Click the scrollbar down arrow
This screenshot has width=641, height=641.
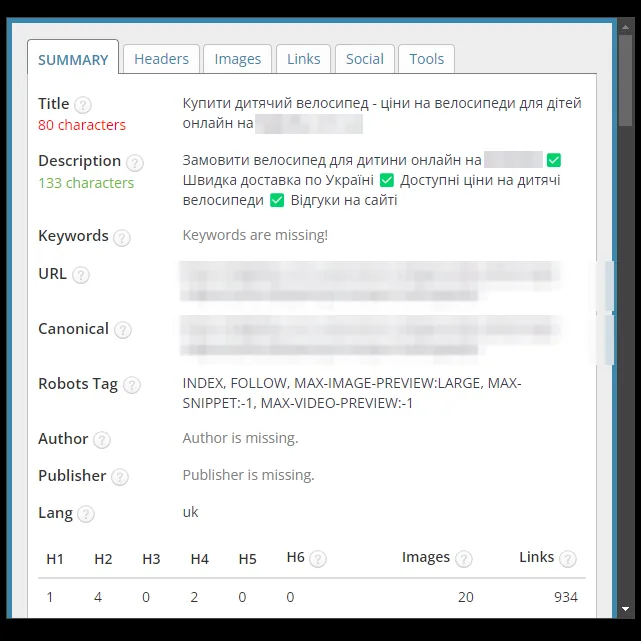click(x=625, y=609)
